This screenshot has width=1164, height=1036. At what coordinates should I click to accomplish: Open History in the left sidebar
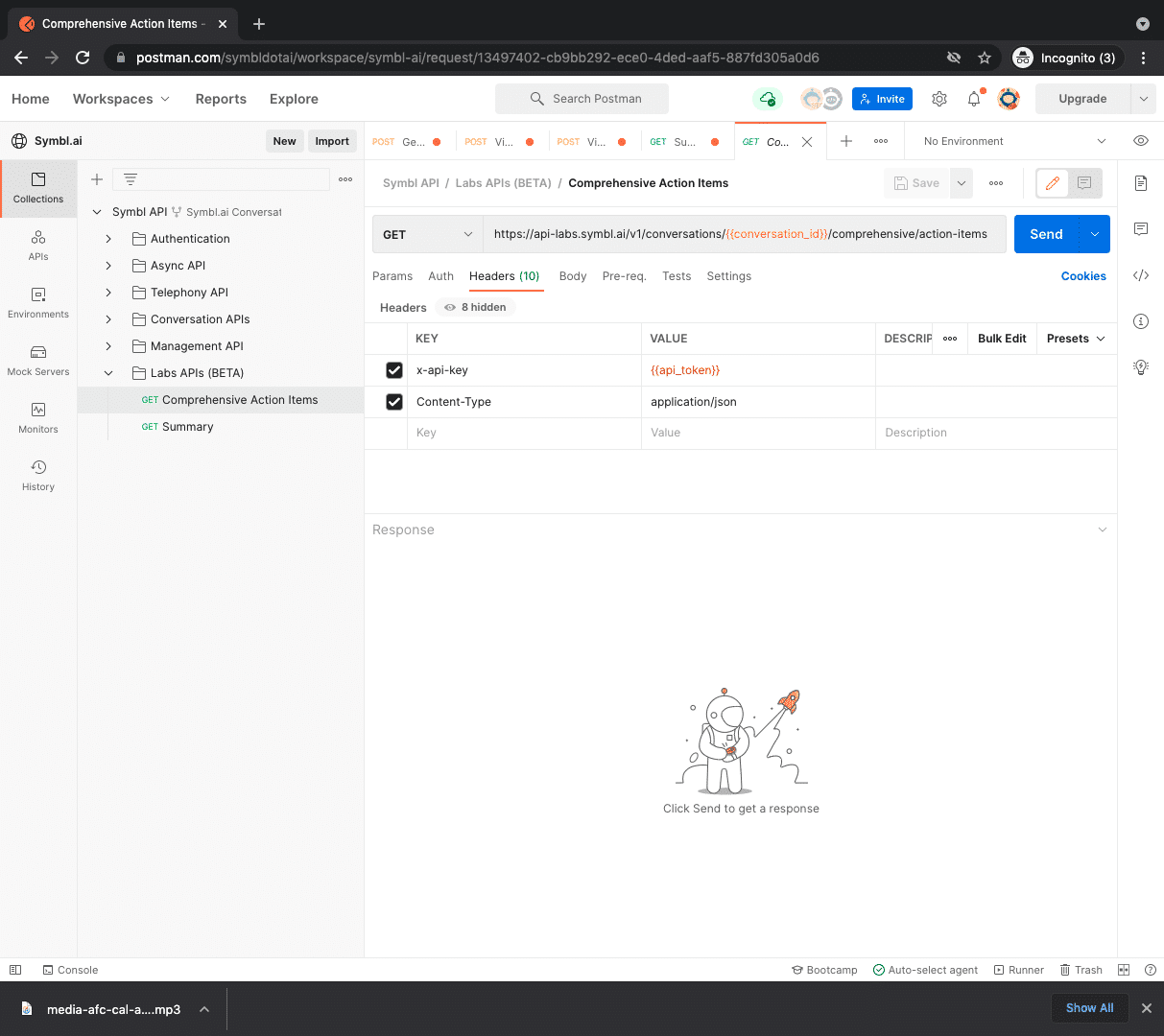[38, 475]
